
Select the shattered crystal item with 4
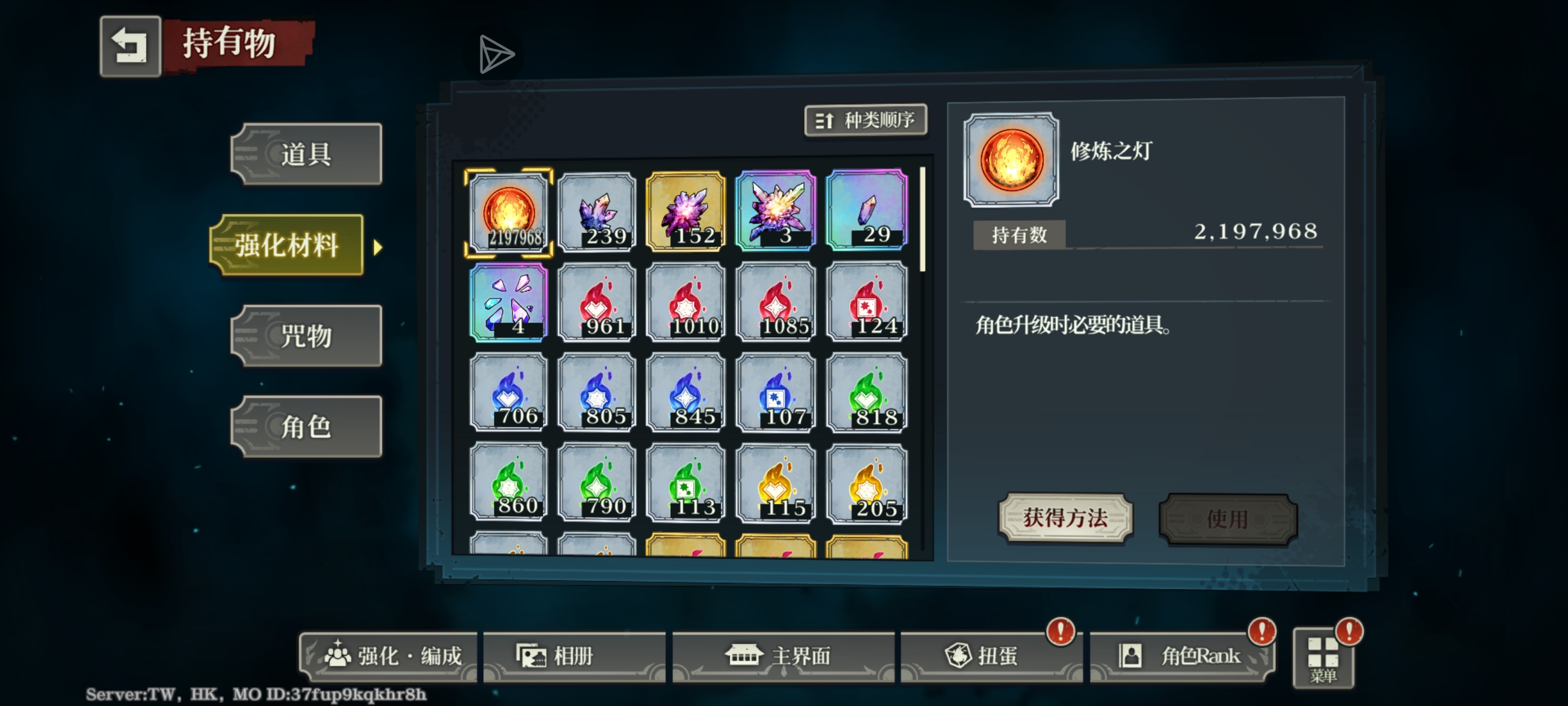pyautogui.click(x=509, y=301)
